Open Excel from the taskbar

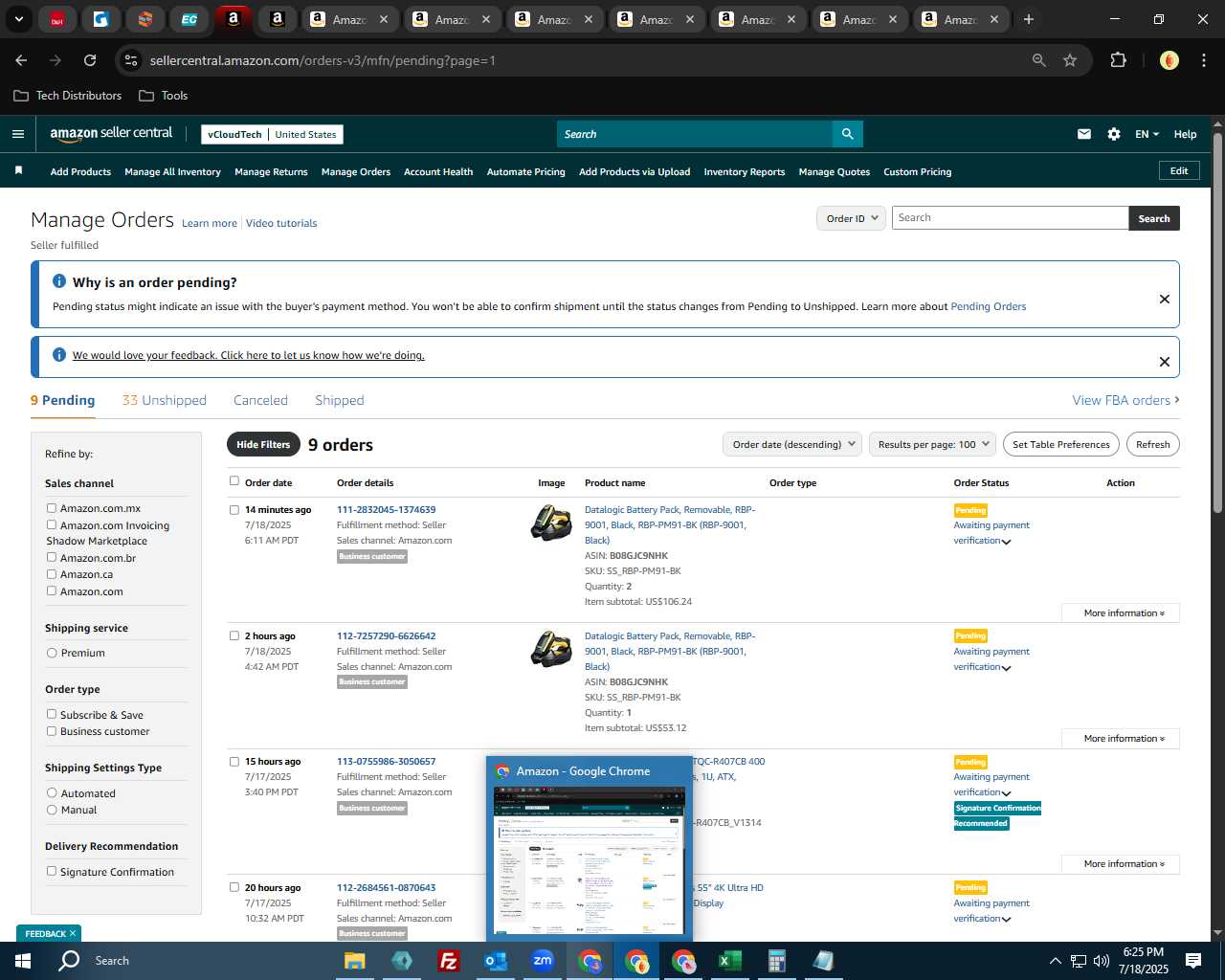tap(729, 961)
